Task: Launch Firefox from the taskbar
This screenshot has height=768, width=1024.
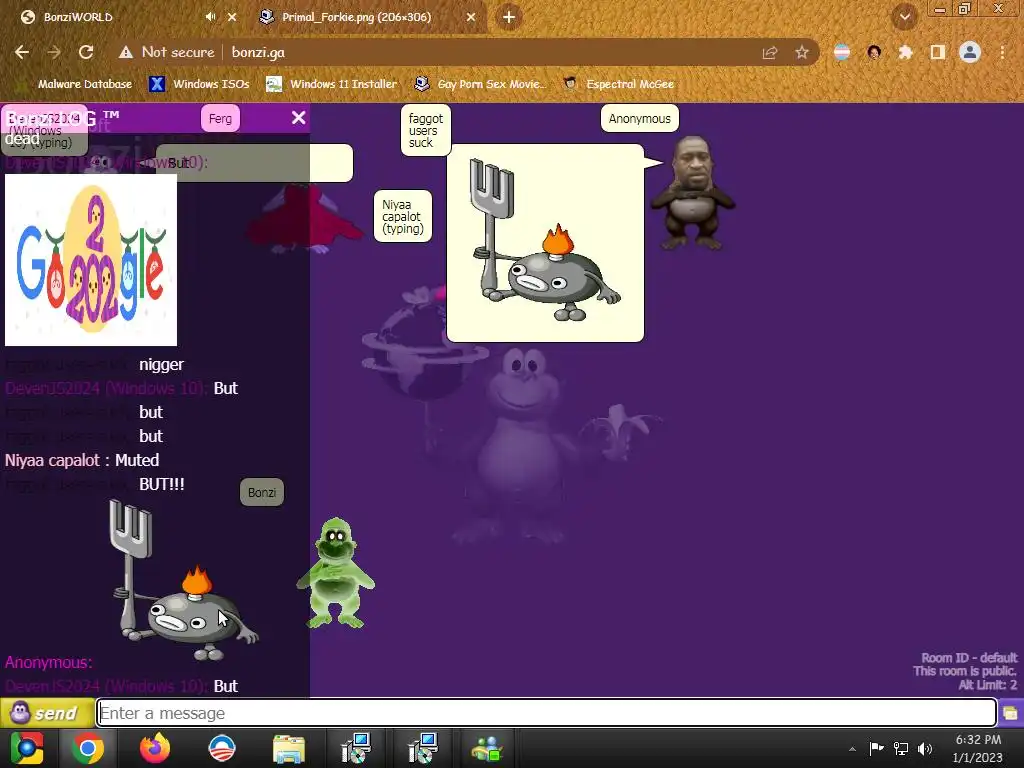Action: pyautogui.click(x=155, y=748)
